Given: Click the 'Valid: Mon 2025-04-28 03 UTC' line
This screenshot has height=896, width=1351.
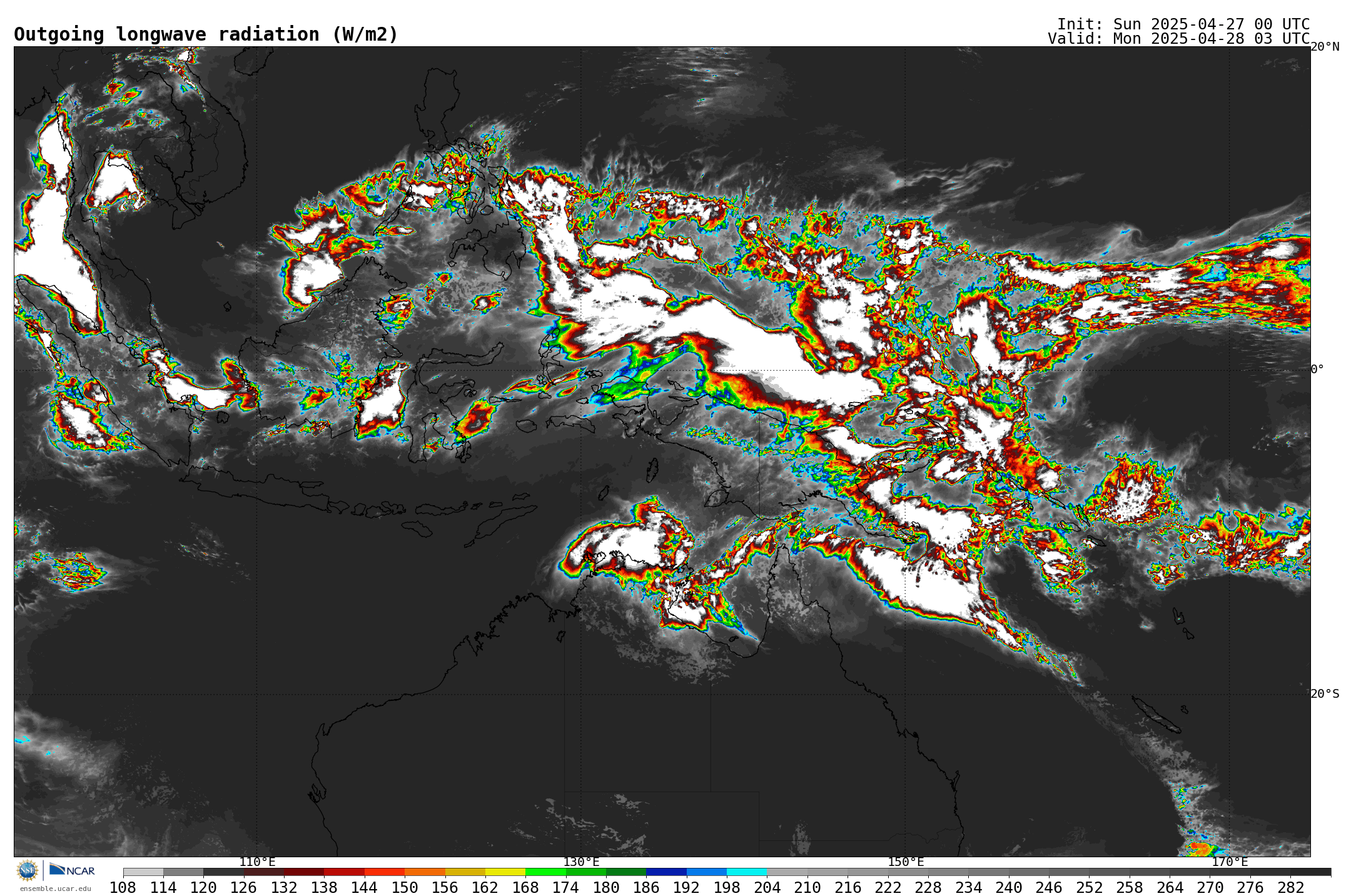Looking at the screenshot, I should [1179, 39].
